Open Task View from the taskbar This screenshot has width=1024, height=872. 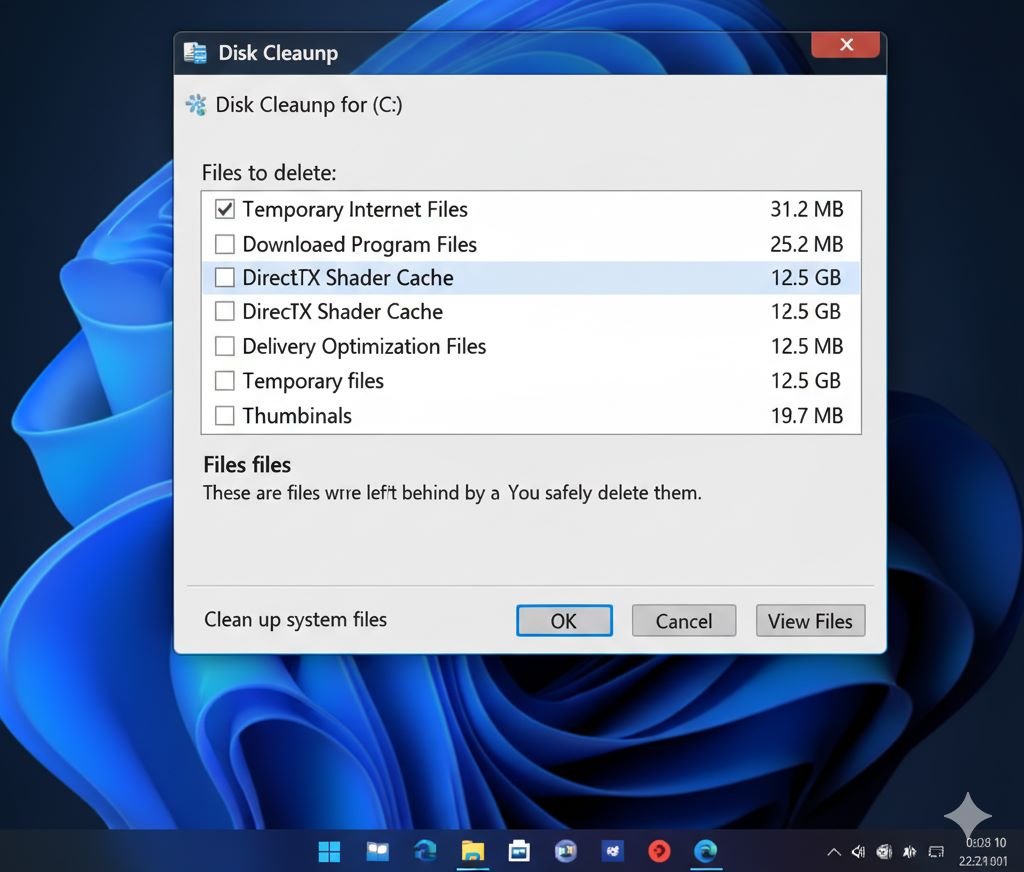point(377,851)
